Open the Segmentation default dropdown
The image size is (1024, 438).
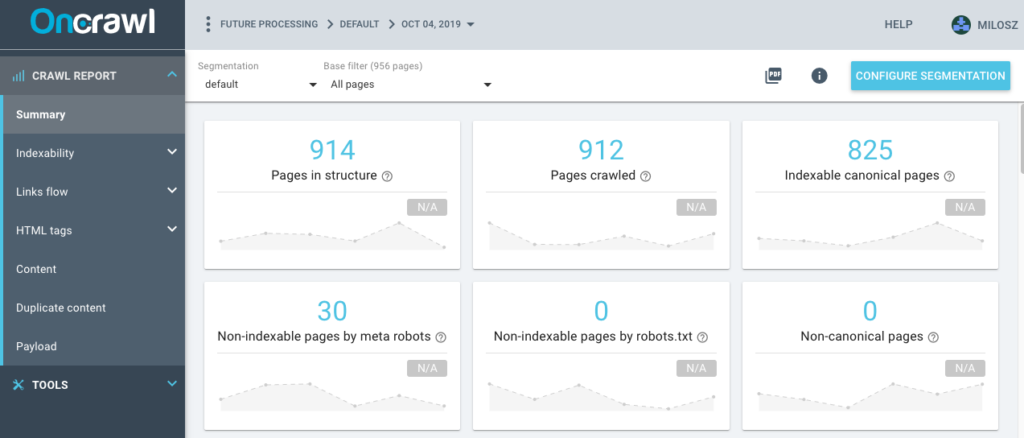258,85
